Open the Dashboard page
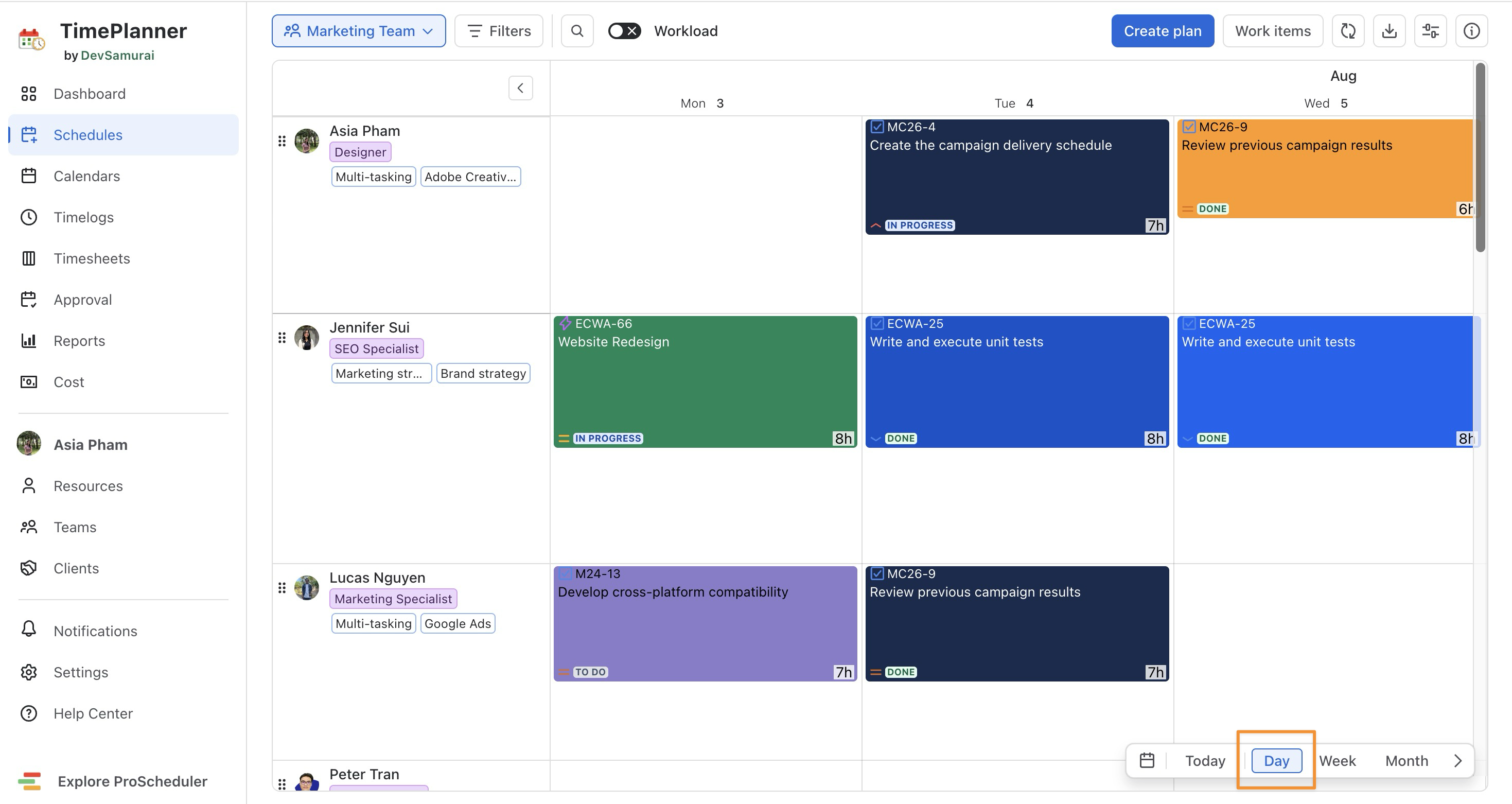 coord(89,94)
